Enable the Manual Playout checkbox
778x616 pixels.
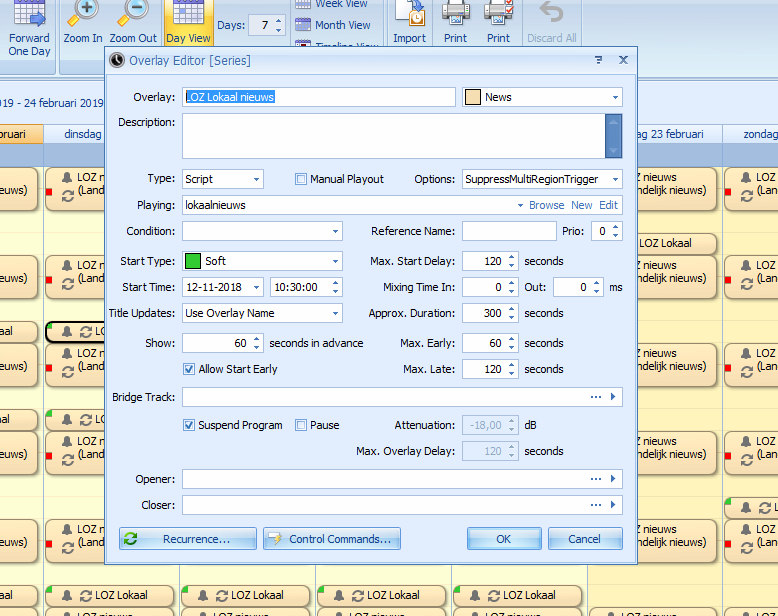tap(301, 179)
